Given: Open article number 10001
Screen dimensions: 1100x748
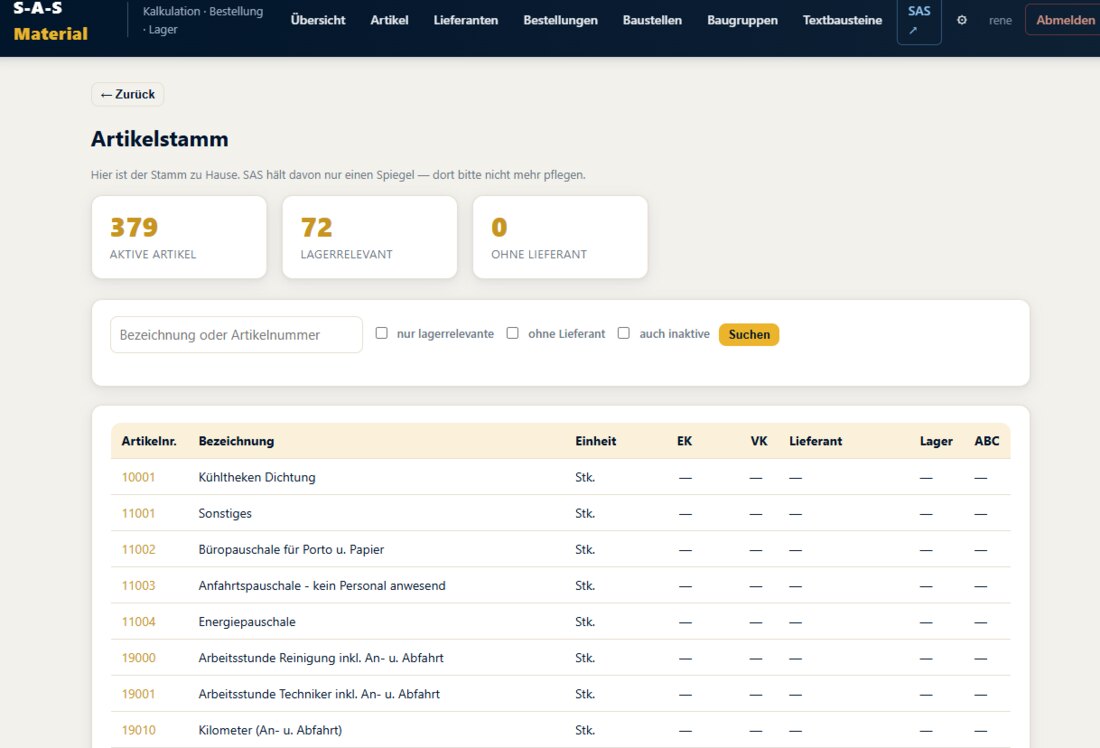Looking at the screenshot, I should (138, 477).
